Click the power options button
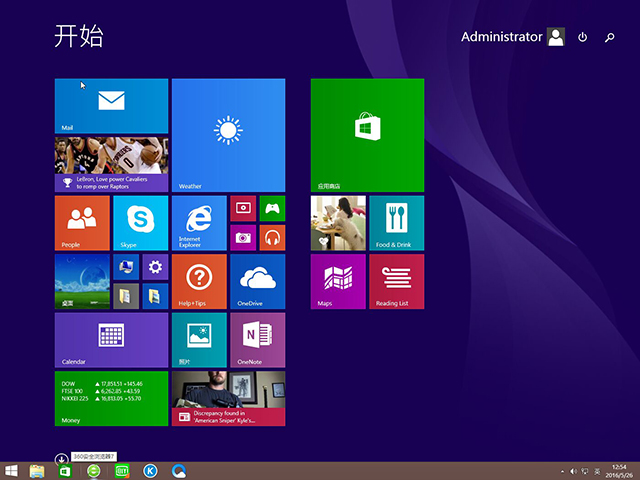640x480 pixels. [x=583, y=37]
